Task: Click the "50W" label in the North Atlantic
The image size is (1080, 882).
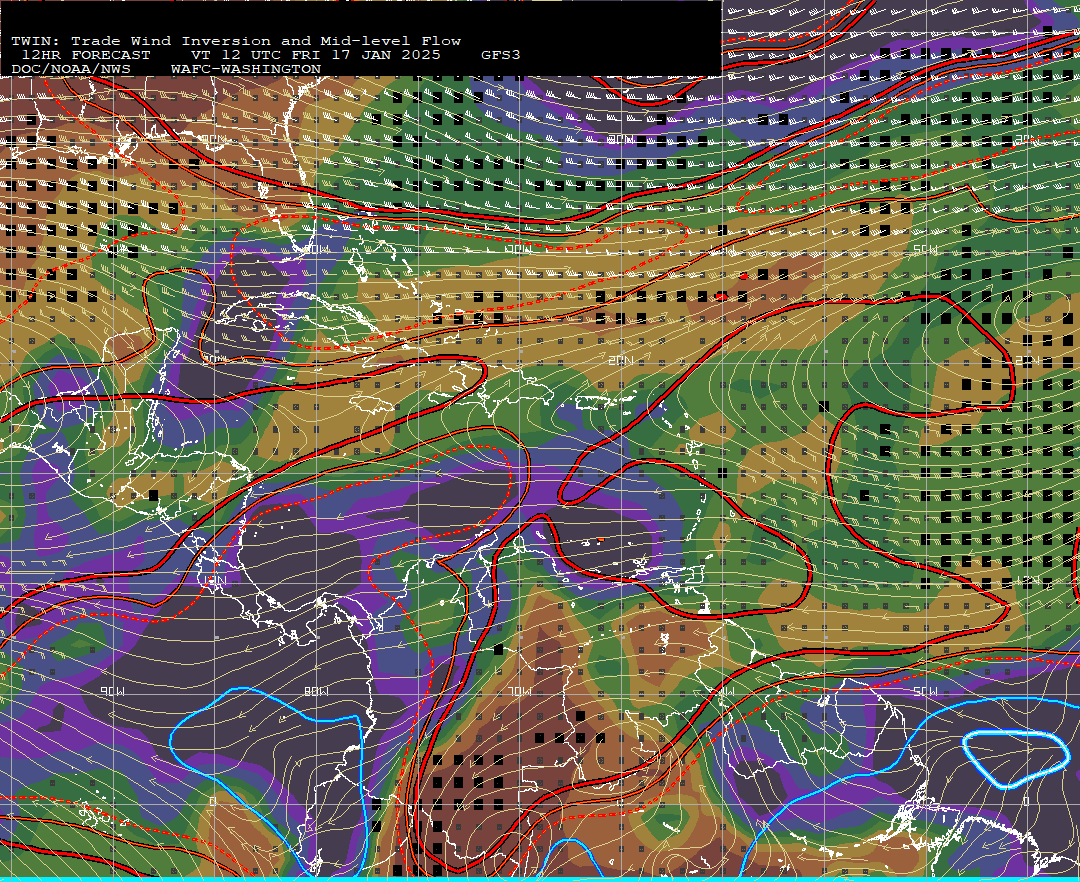Action: [925, 249]
